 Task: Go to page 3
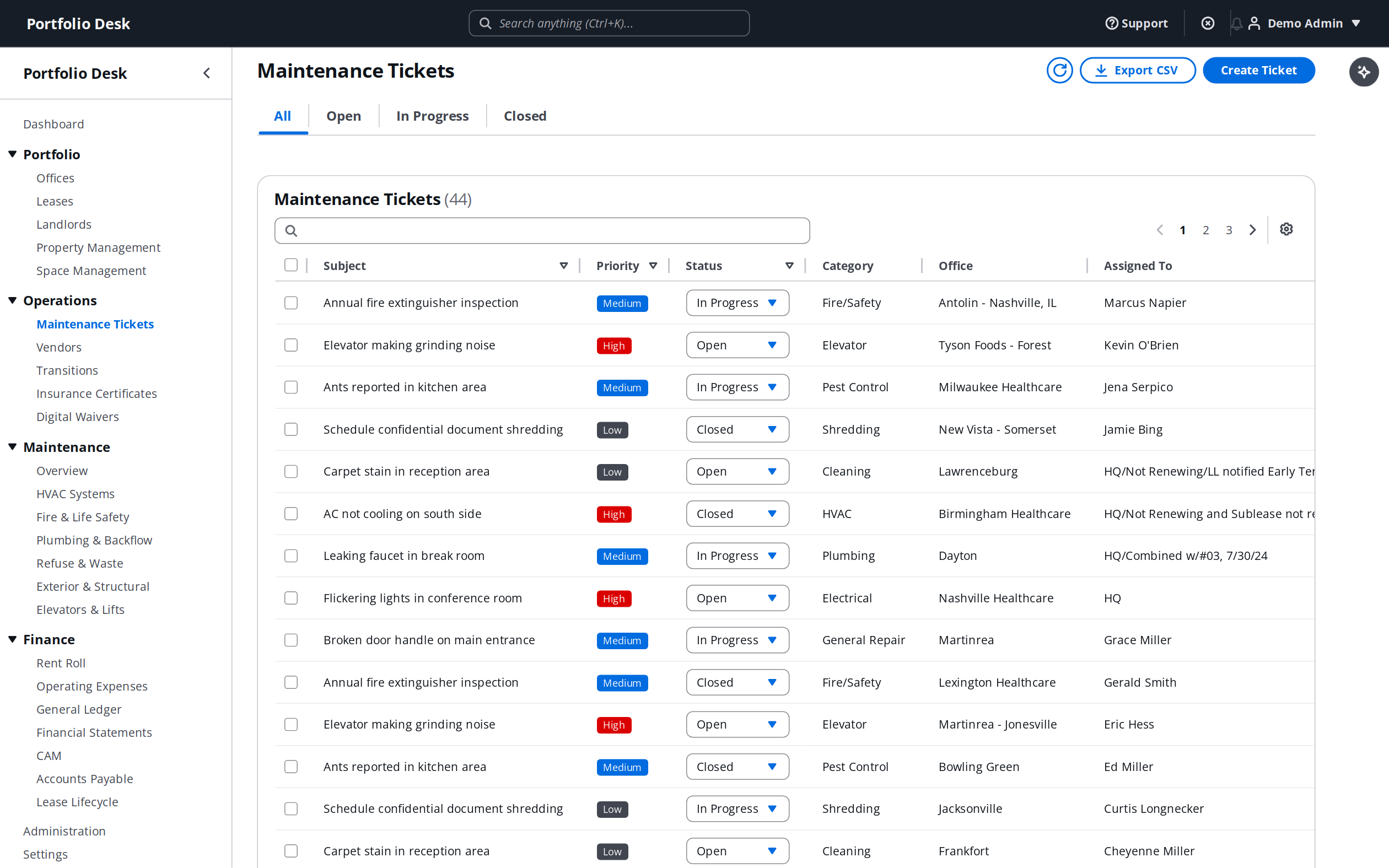tap(1228, 230)
